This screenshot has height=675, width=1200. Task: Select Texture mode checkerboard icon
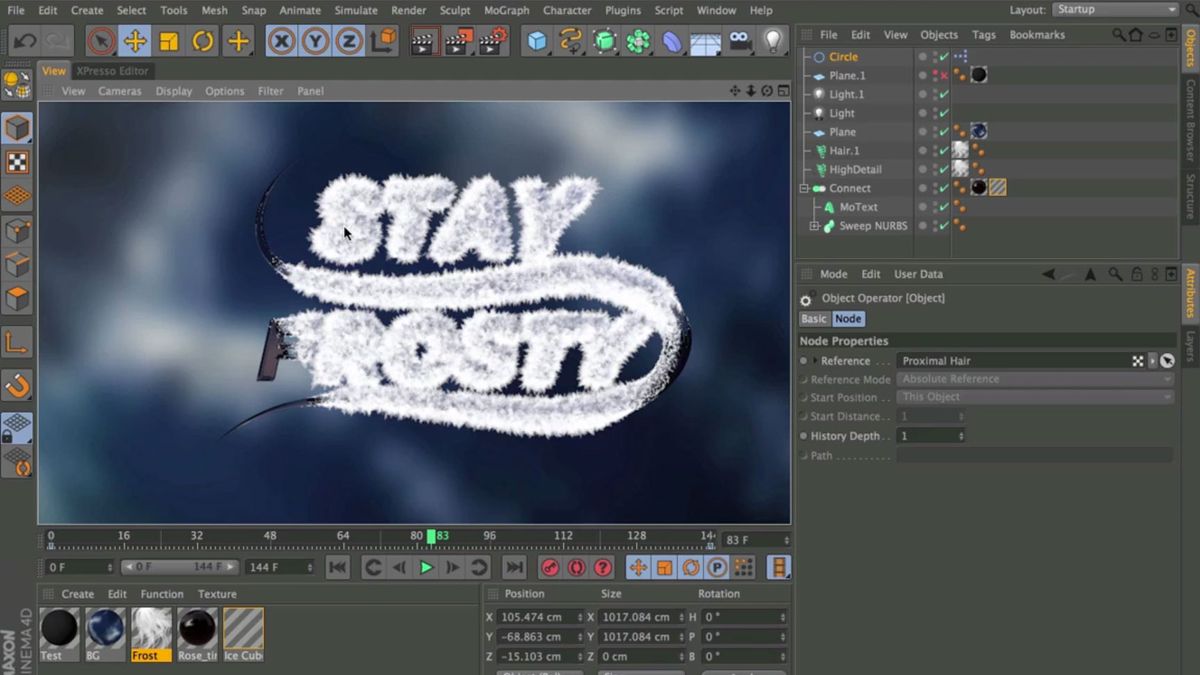[x=17, y=162]
